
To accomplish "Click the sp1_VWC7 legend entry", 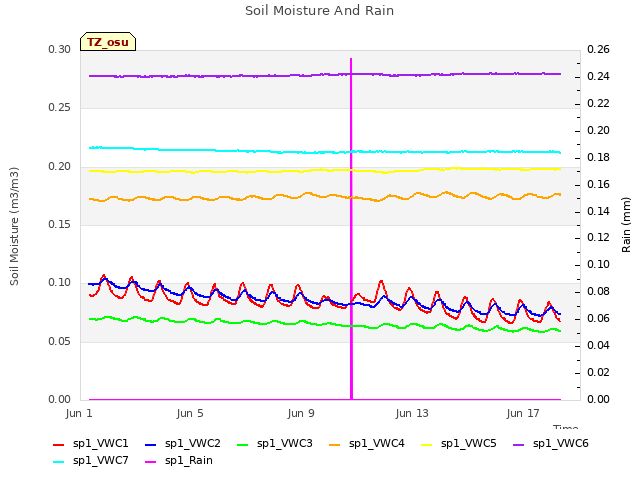I will coord(91,461).
